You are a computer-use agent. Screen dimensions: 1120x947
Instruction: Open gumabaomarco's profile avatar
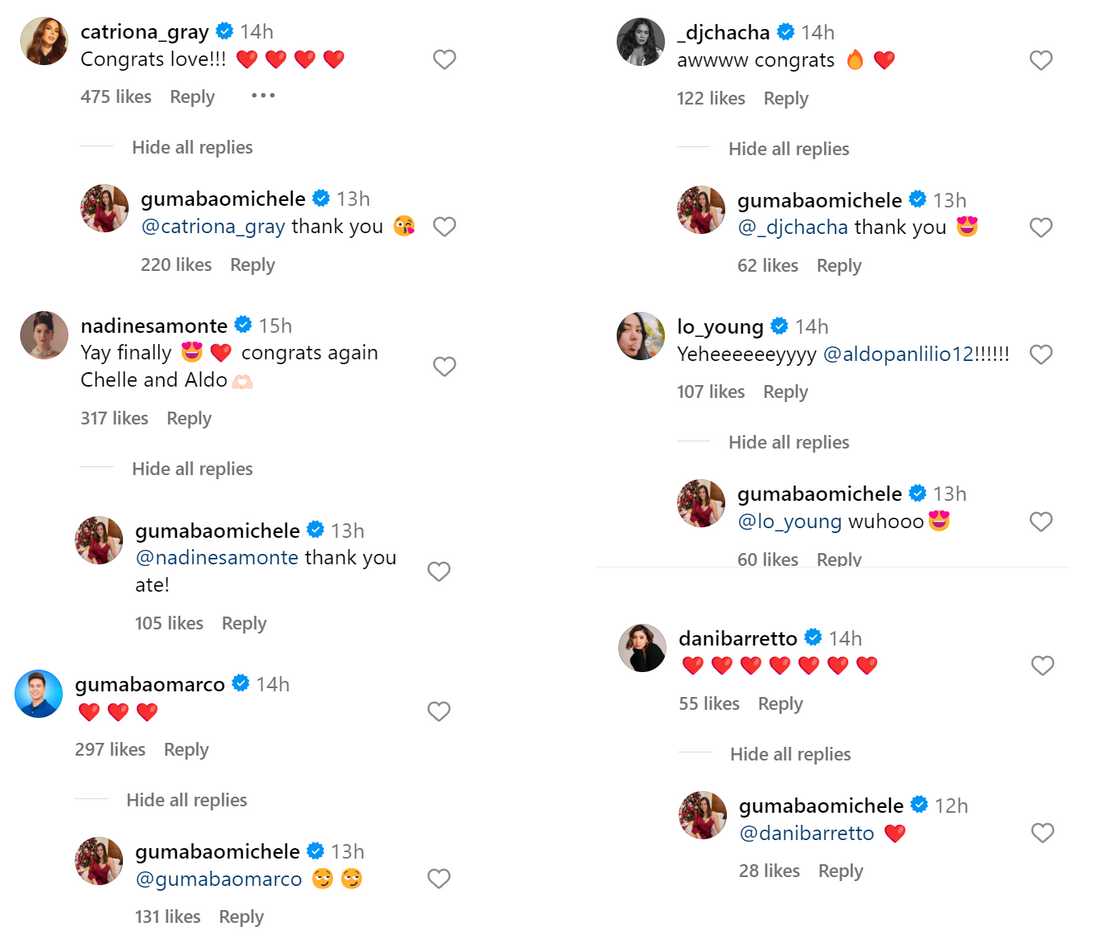pyautogui.click(x=39, y=694)
